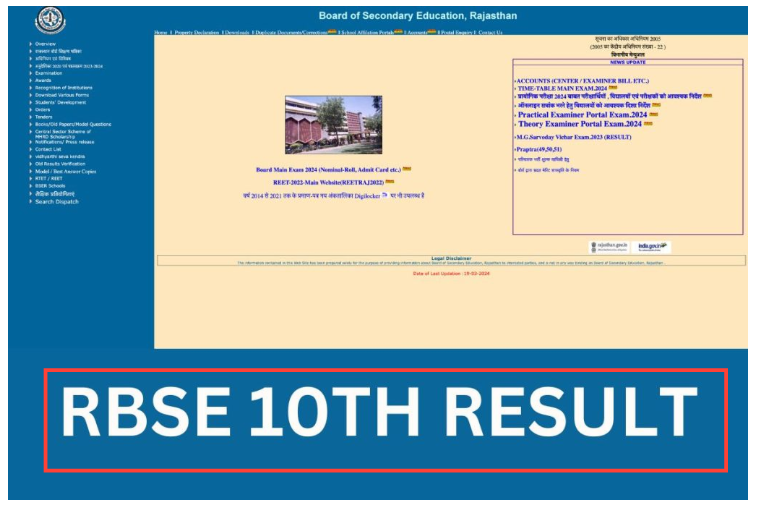
Task: Open the rajasthan.gov.in badge
Action: [609, 247]
